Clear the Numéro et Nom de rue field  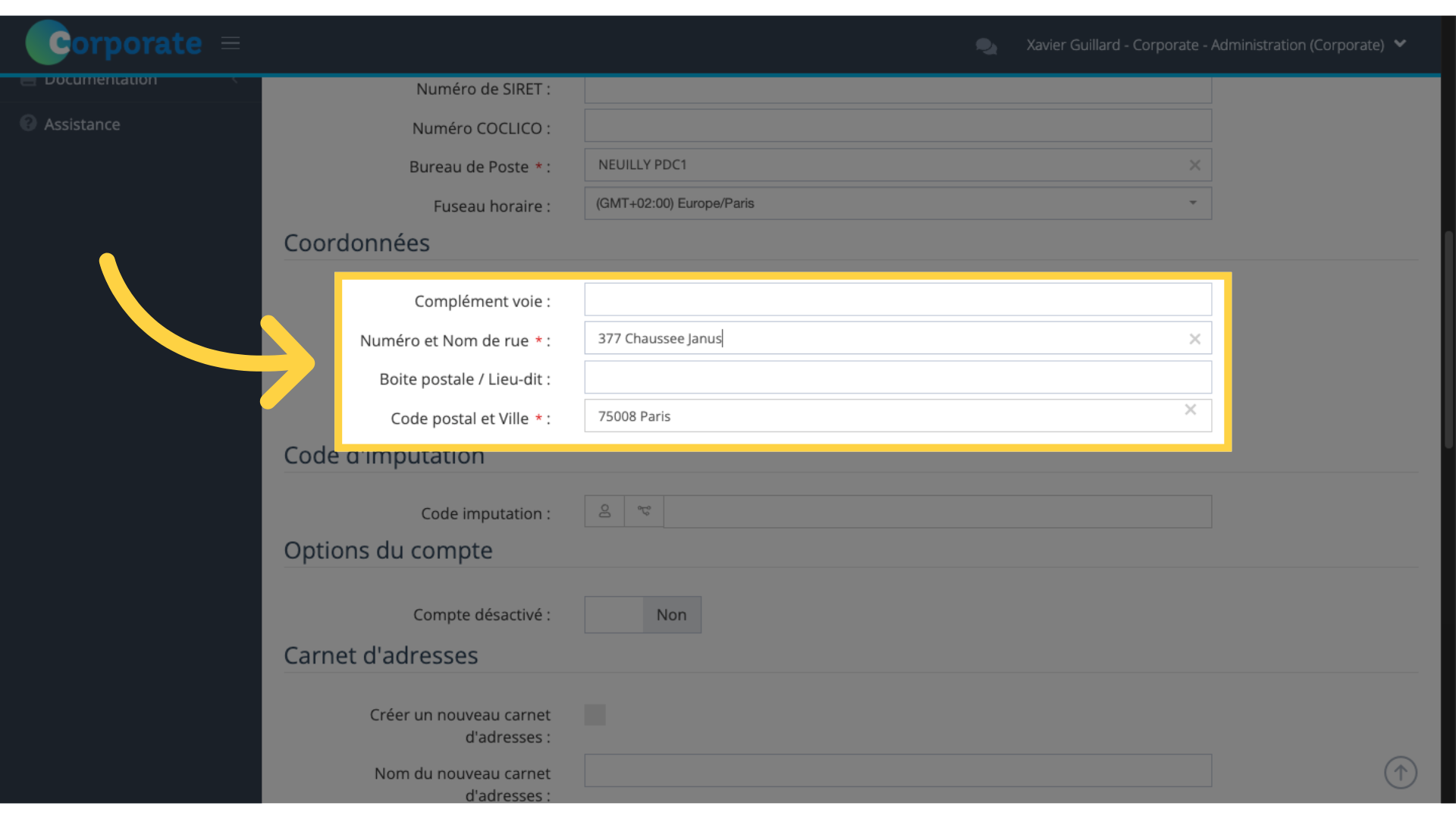pyautogui.click(x=1194, y=339)
